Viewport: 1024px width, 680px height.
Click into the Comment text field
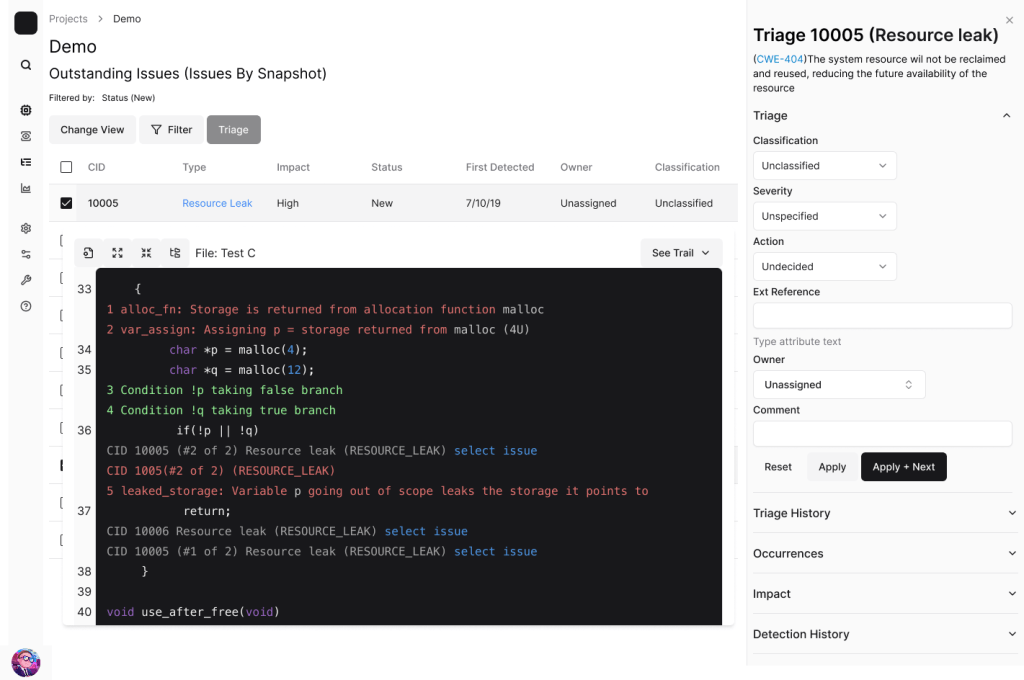coord(882,433)
